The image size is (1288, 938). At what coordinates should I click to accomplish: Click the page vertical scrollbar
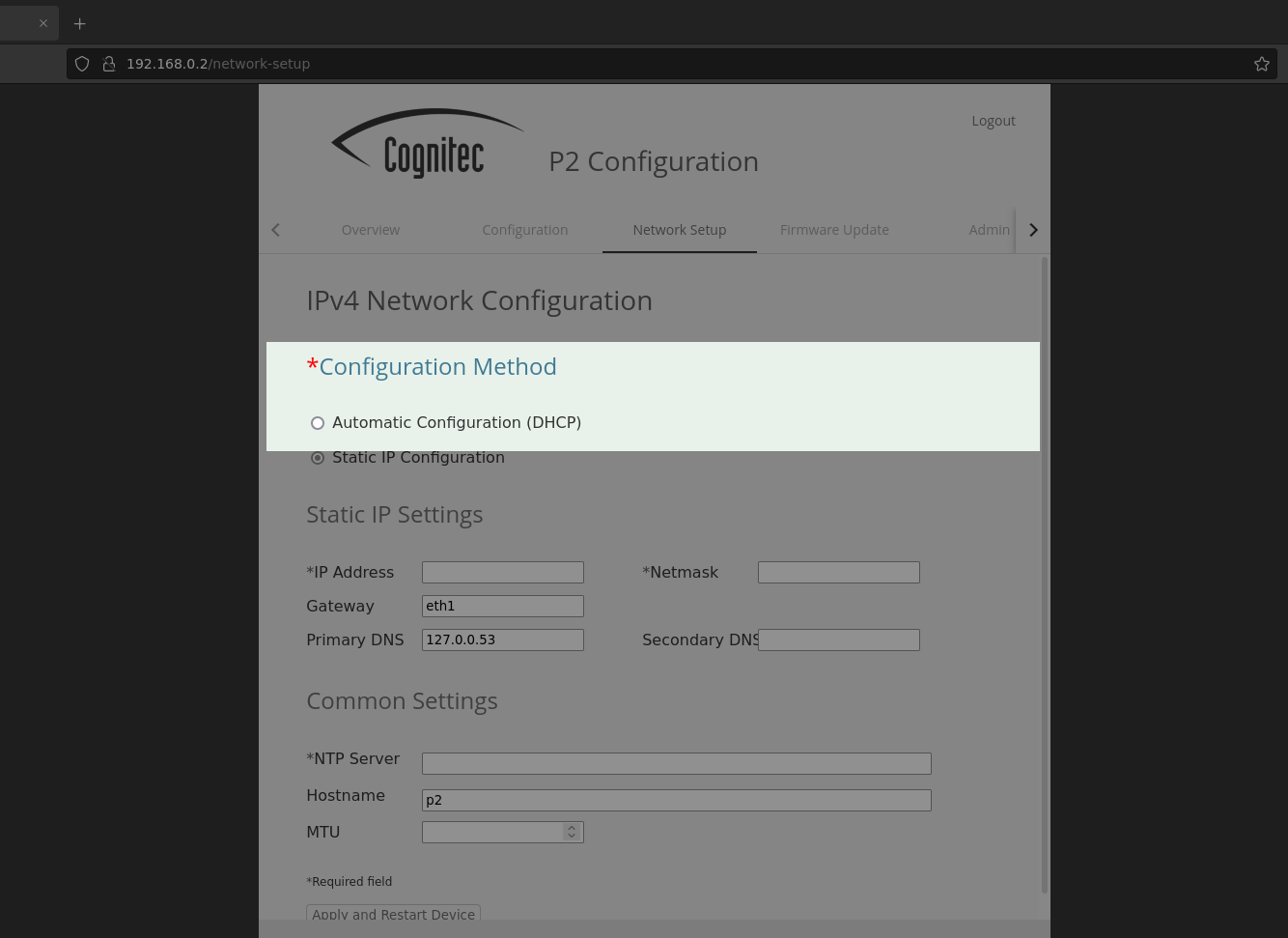click(x=1045, y=575)
